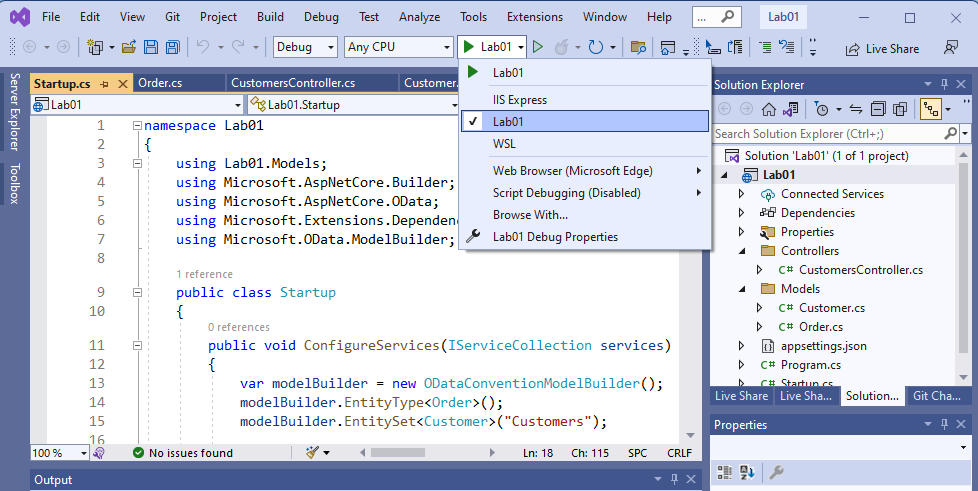Click Browse With... menu entry
978x491 pixels.
(585, 215)
